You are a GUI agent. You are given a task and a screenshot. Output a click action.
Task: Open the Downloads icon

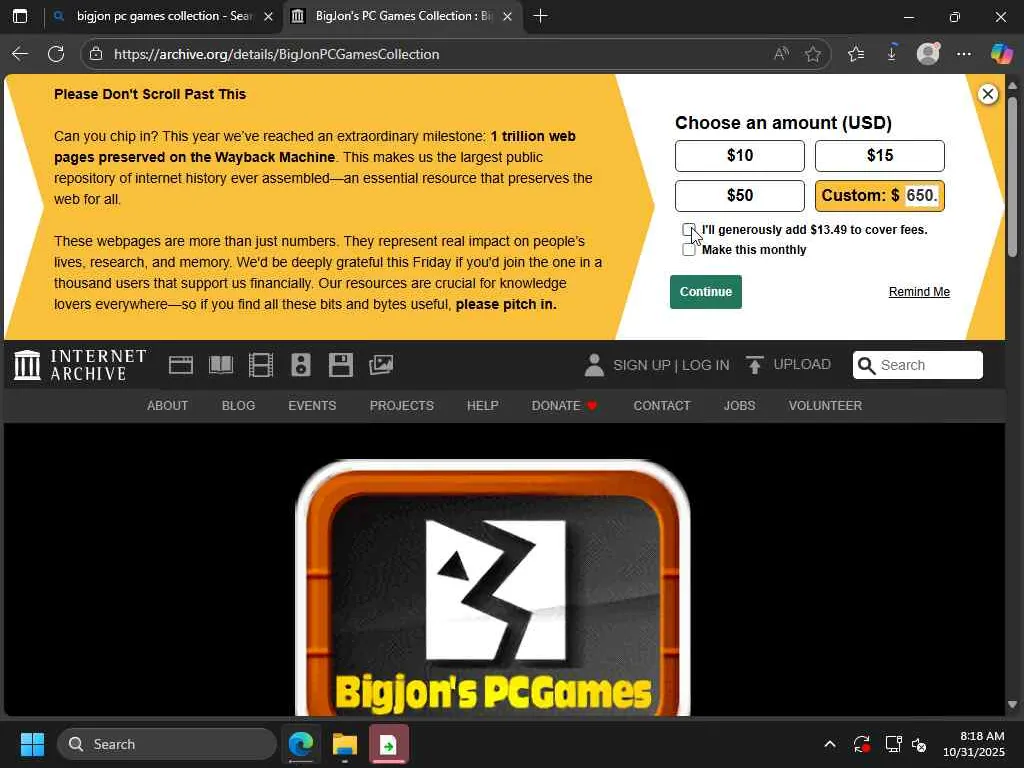coord(892,54)
